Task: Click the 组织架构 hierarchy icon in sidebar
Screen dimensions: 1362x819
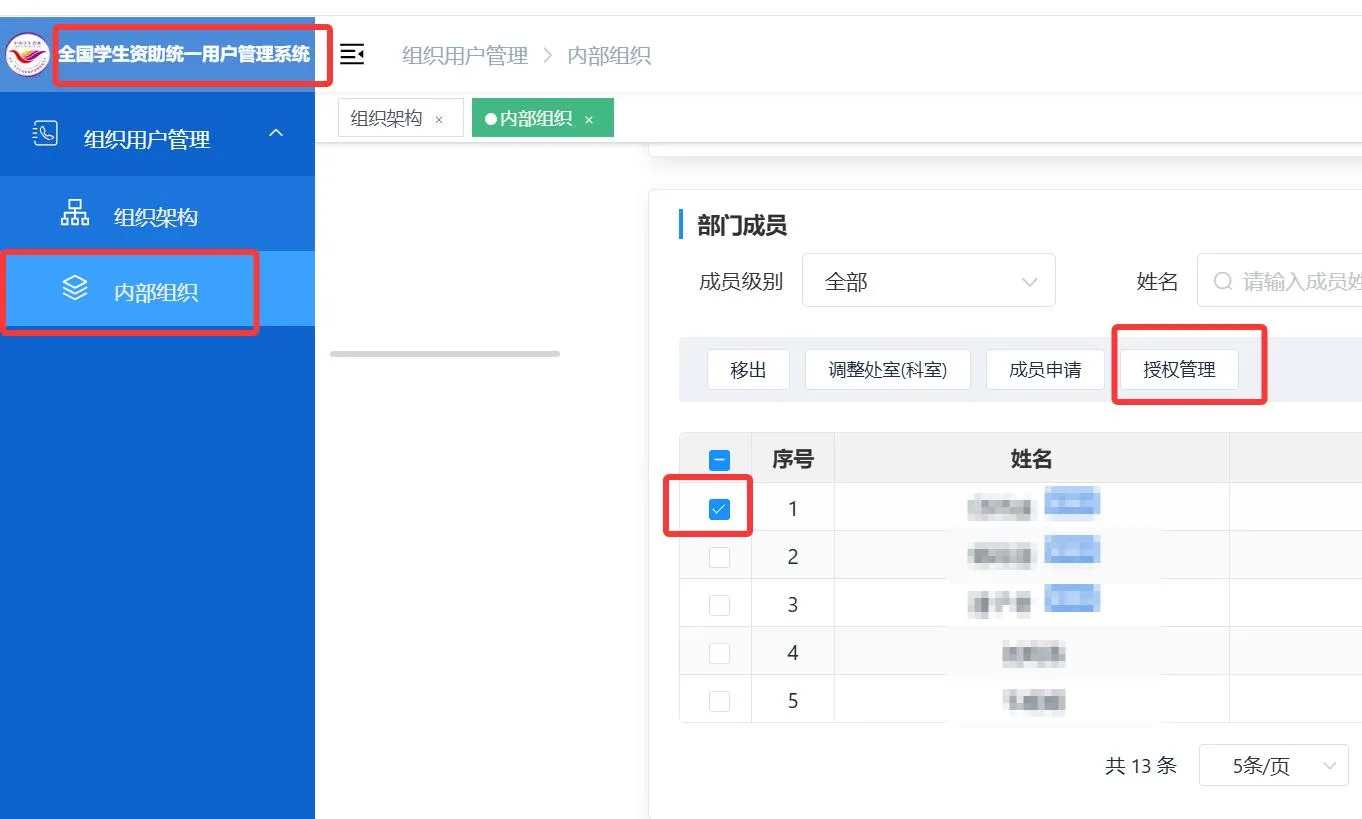Action: [x=75, y=213]
